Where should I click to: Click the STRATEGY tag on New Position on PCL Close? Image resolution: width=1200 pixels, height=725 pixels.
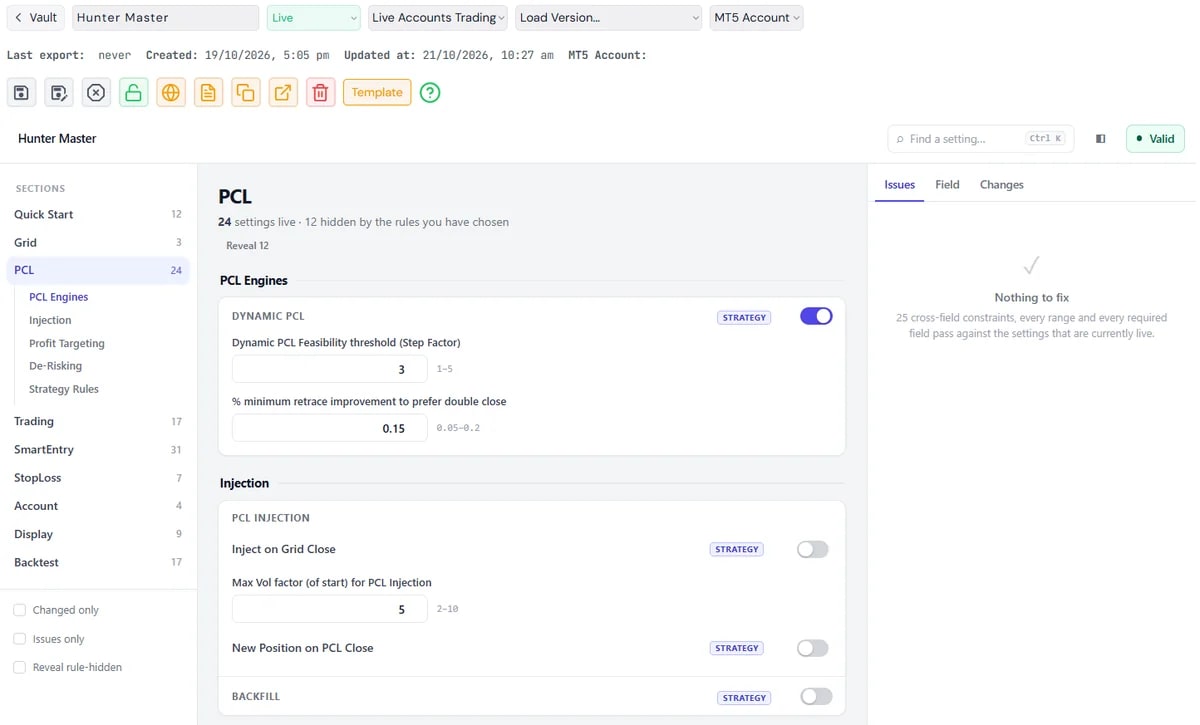point(737,648)
